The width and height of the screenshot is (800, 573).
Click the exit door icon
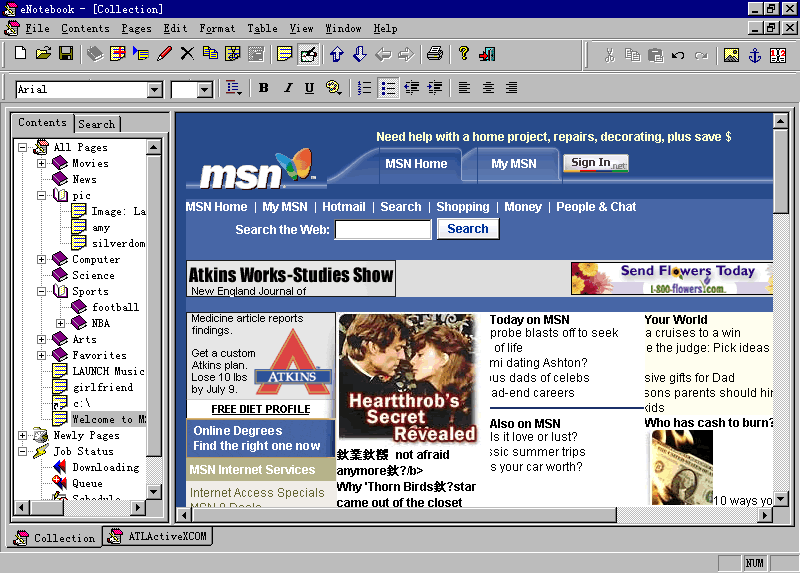(x=487, y=54)
